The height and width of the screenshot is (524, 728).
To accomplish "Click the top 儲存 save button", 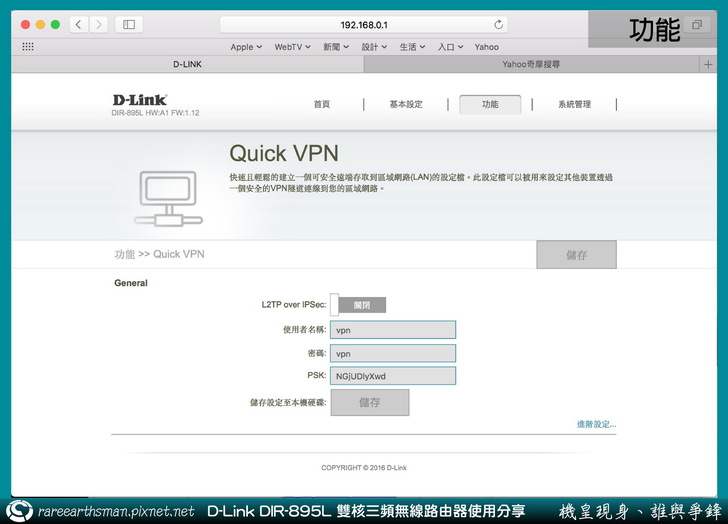I will 577,254.
